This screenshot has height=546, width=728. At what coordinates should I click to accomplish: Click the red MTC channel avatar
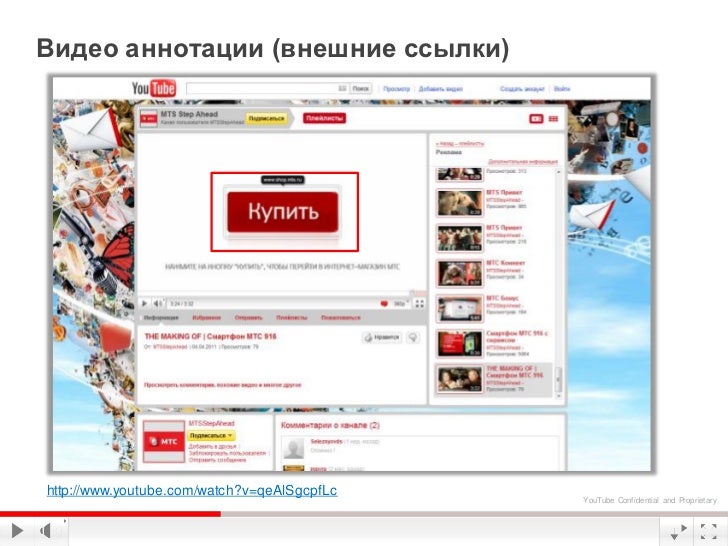tap(163, 442)
